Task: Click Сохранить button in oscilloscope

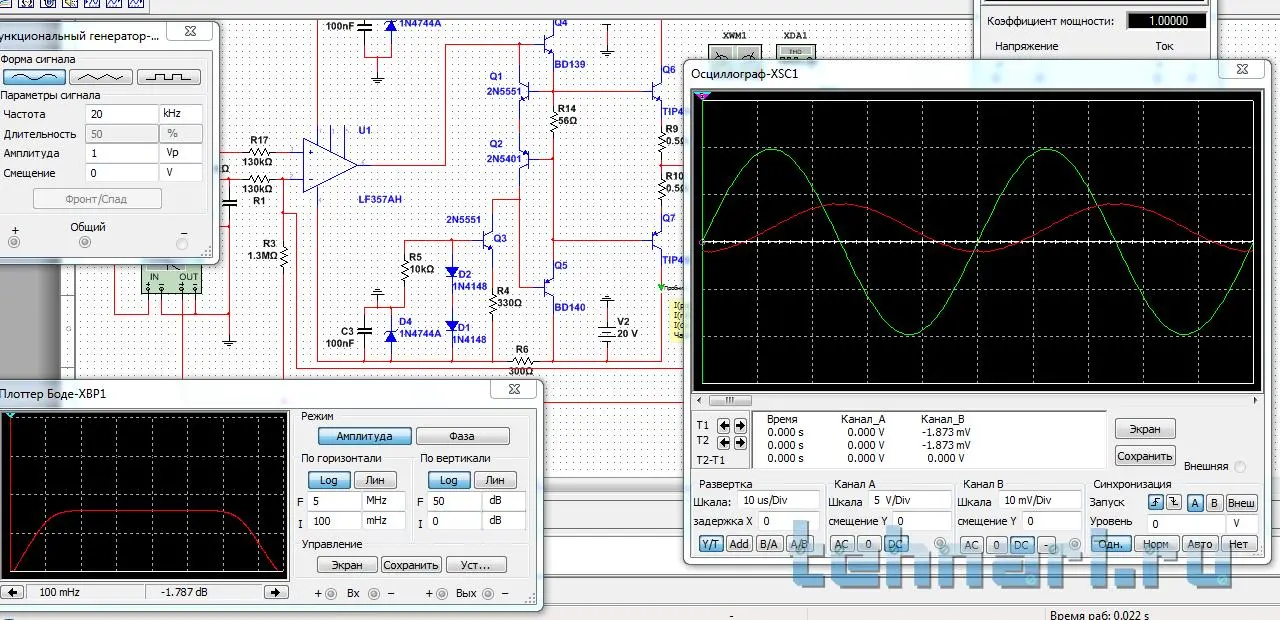Action: pyautogui.click(x=1145, y=456)
